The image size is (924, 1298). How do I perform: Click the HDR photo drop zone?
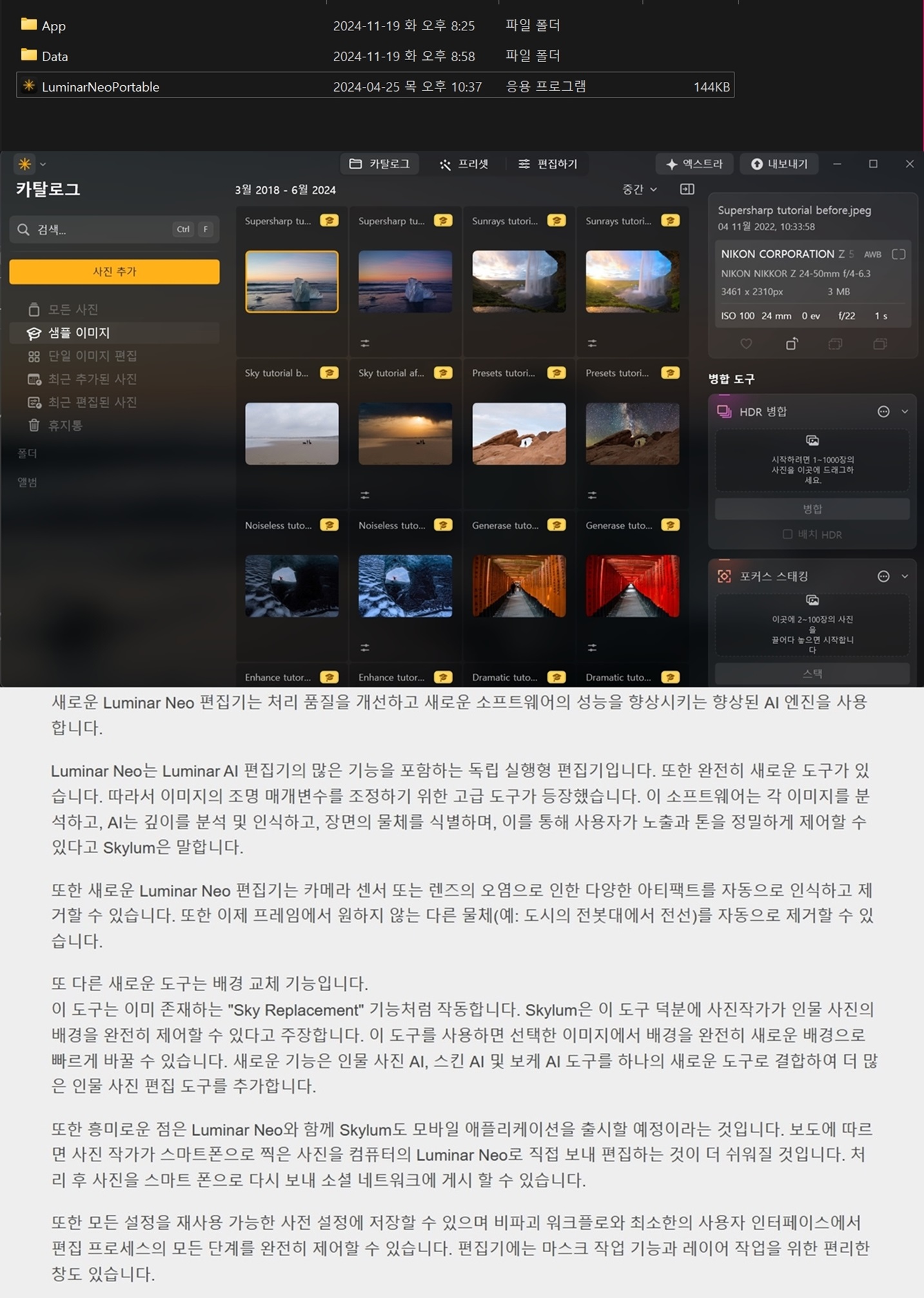[x=812, y=460]
